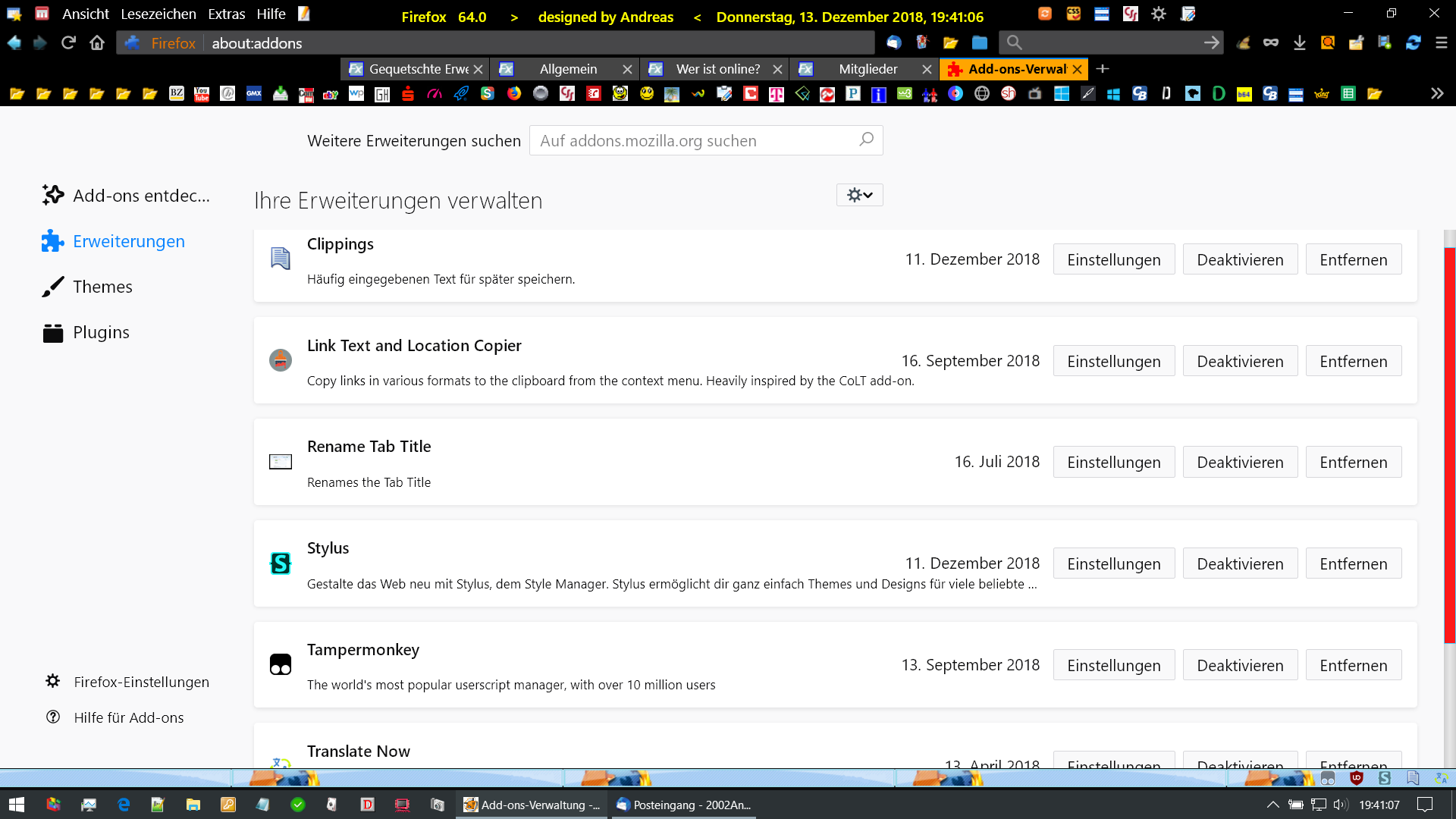Select Themes in the addons sidebar
The width and height of the screenshot is (1456, 819).
pos(102,287)
